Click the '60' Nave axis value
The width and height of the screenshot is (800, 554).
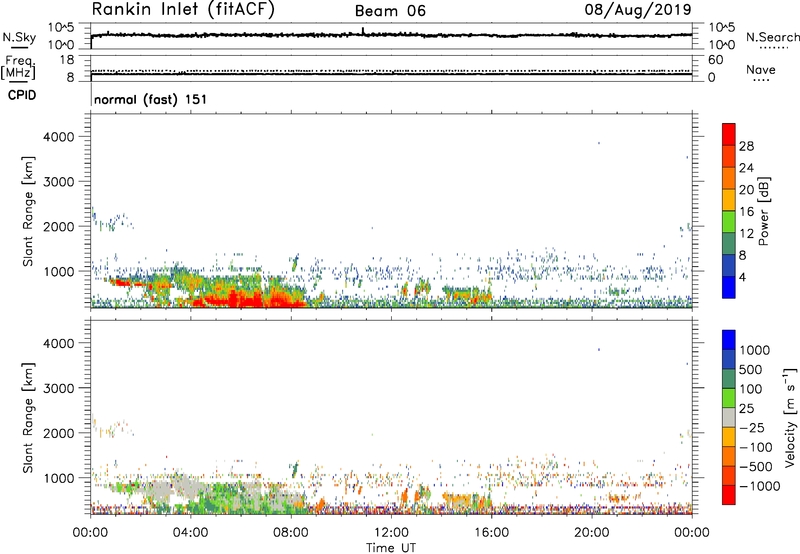[715, 60]
